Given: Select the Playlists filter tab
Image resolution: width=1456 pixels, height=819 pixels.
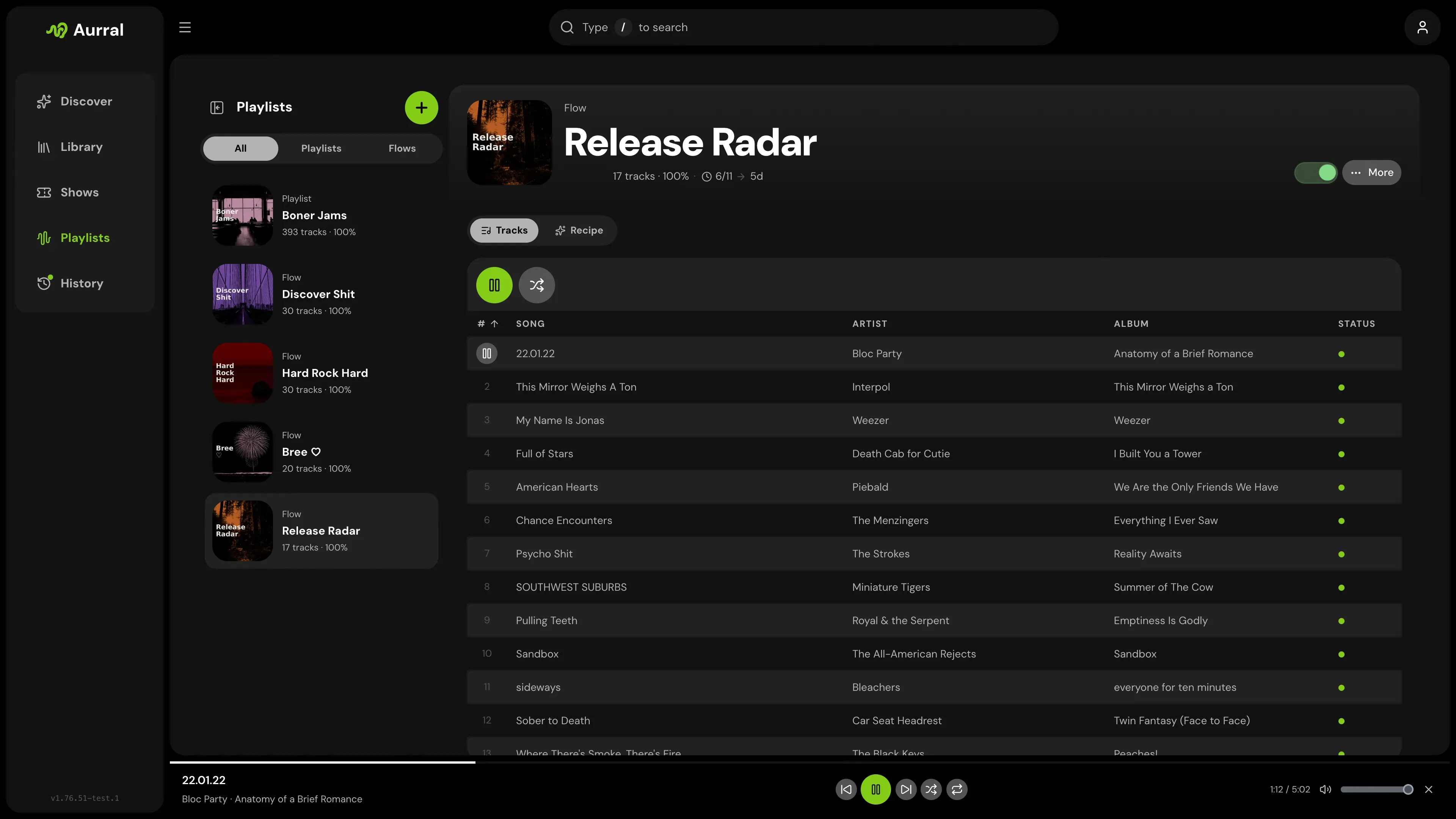Looking at the screenshot, I should pos(321,148).
